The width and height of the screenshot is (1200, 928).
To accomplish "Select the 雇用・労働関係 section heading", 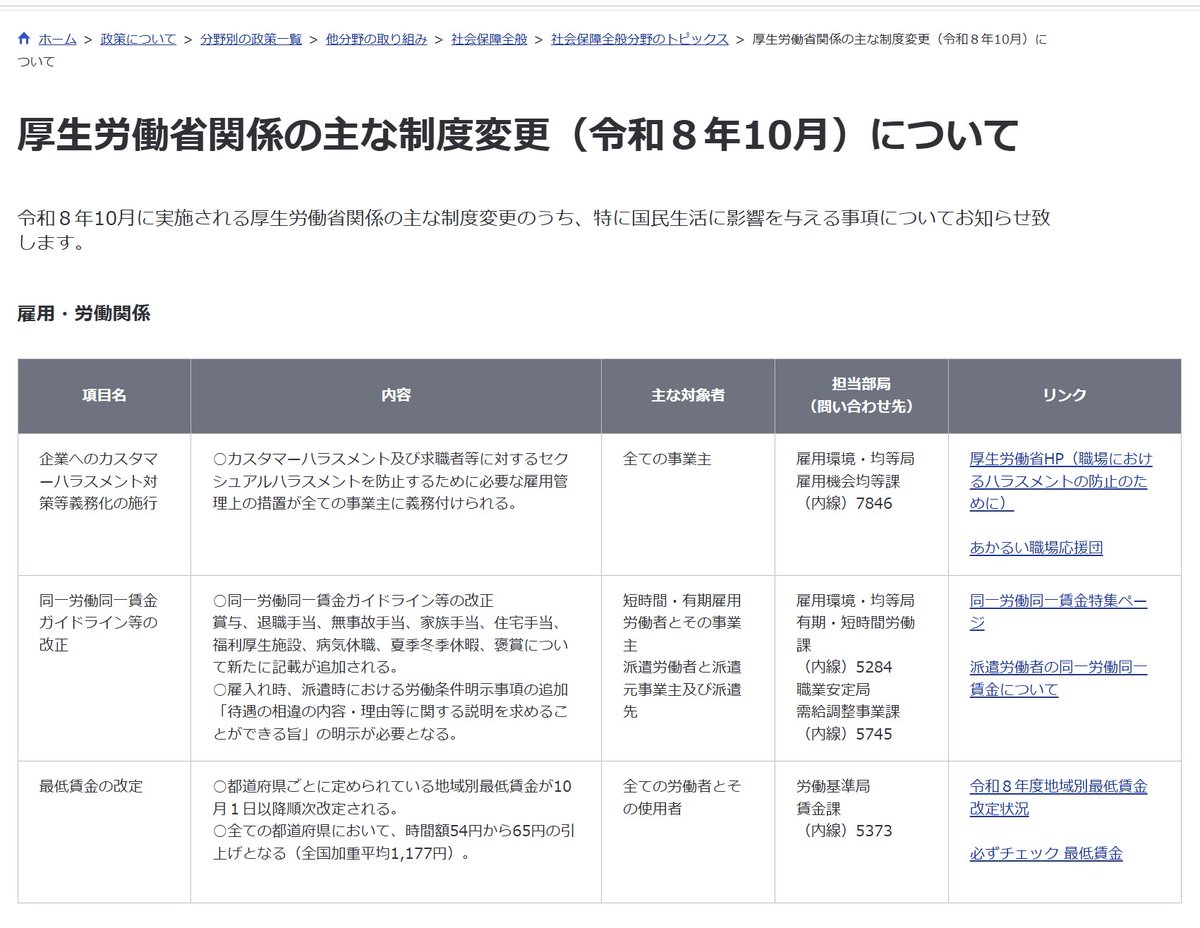I will [84, 313].
